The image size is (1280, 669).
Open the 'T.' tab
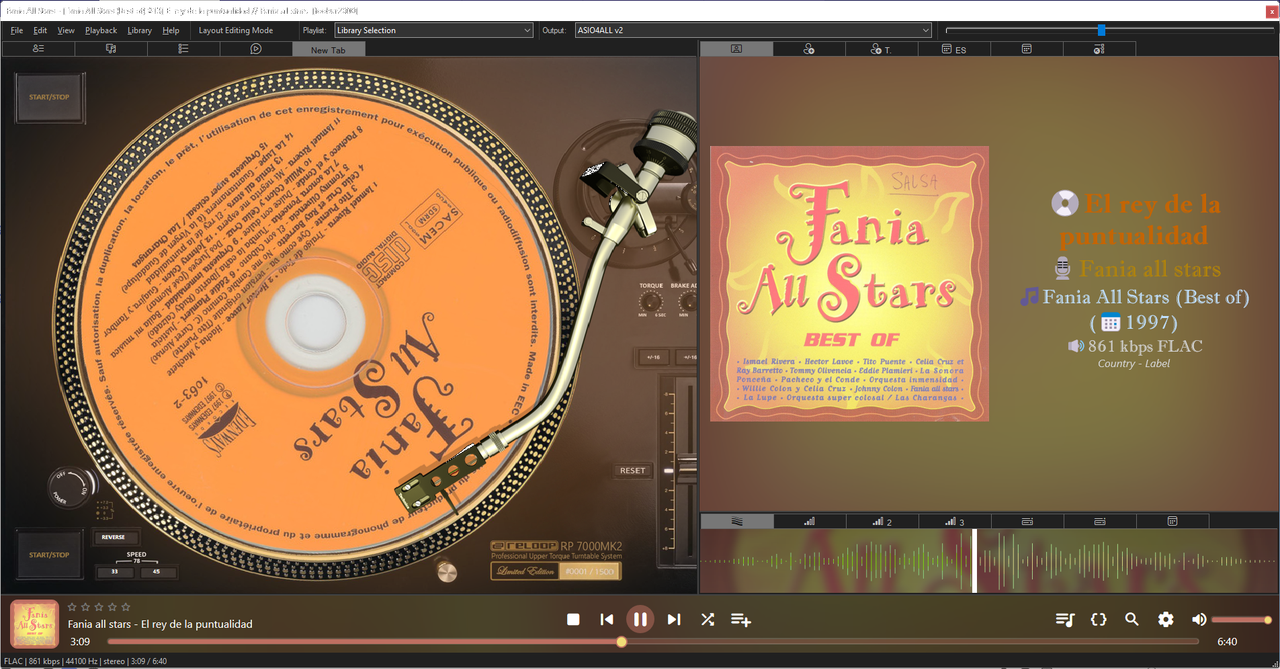(x=881, y=48)
